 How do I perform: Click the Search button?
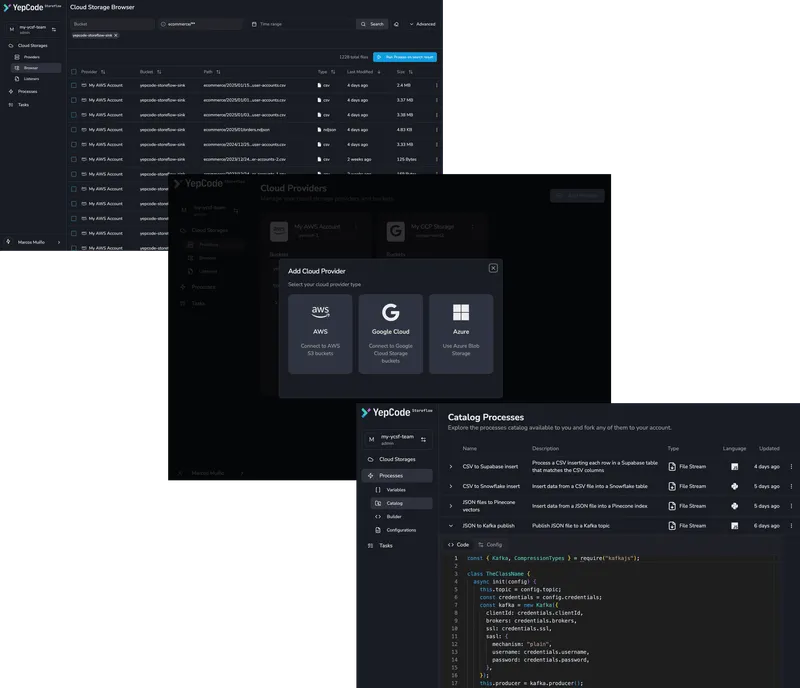[x=372, y=24]
